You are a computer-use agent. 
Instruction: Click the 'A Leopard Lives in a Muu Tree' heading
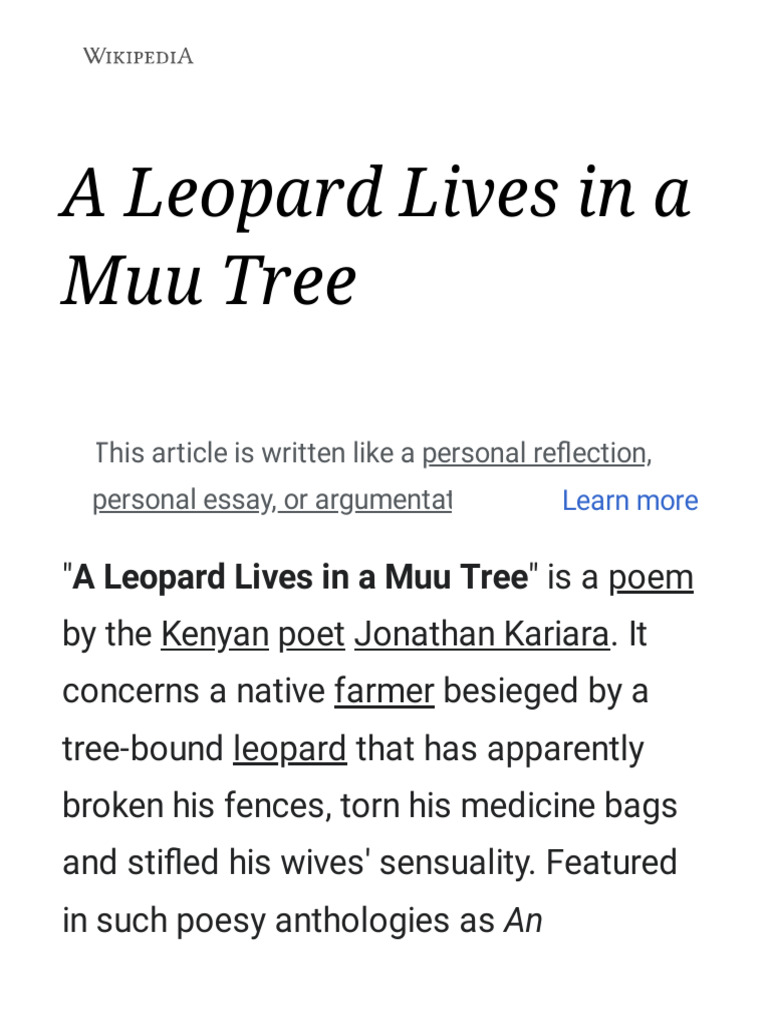pyautogui.click(x=376, y=236)
